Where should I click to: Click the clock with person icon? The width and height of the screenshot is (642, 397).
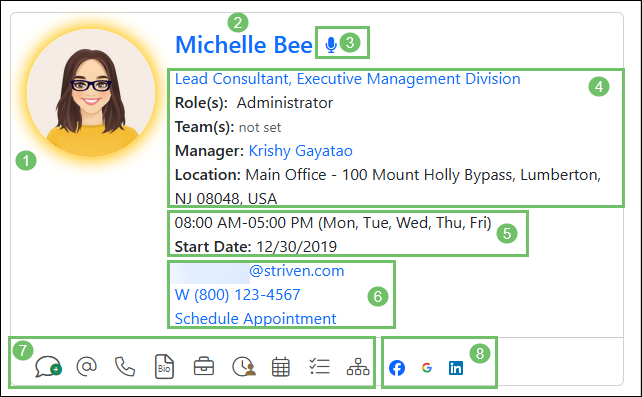(x=244, y=366)
